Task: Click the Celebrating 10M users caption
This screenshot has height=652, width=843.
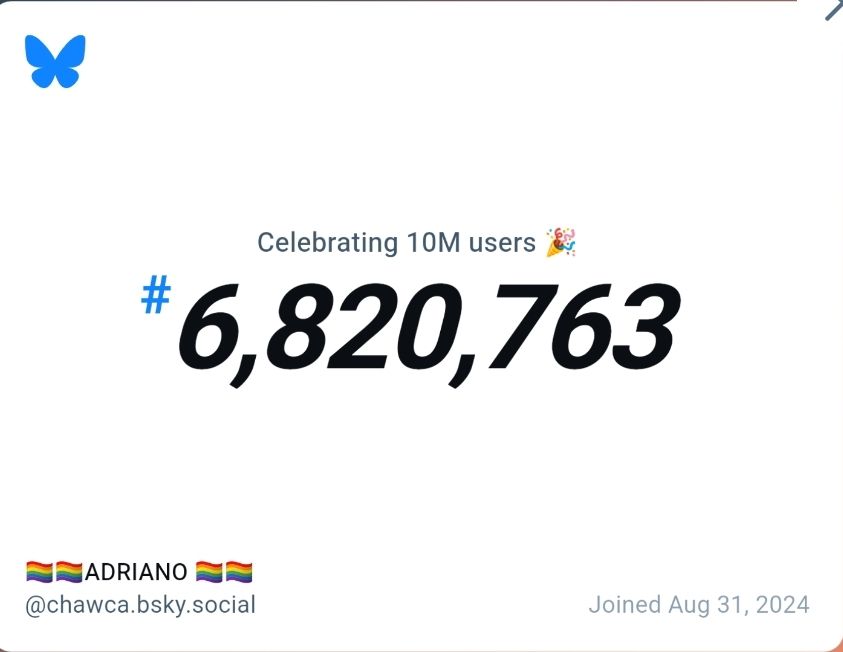Action: (x=396, y=242)
